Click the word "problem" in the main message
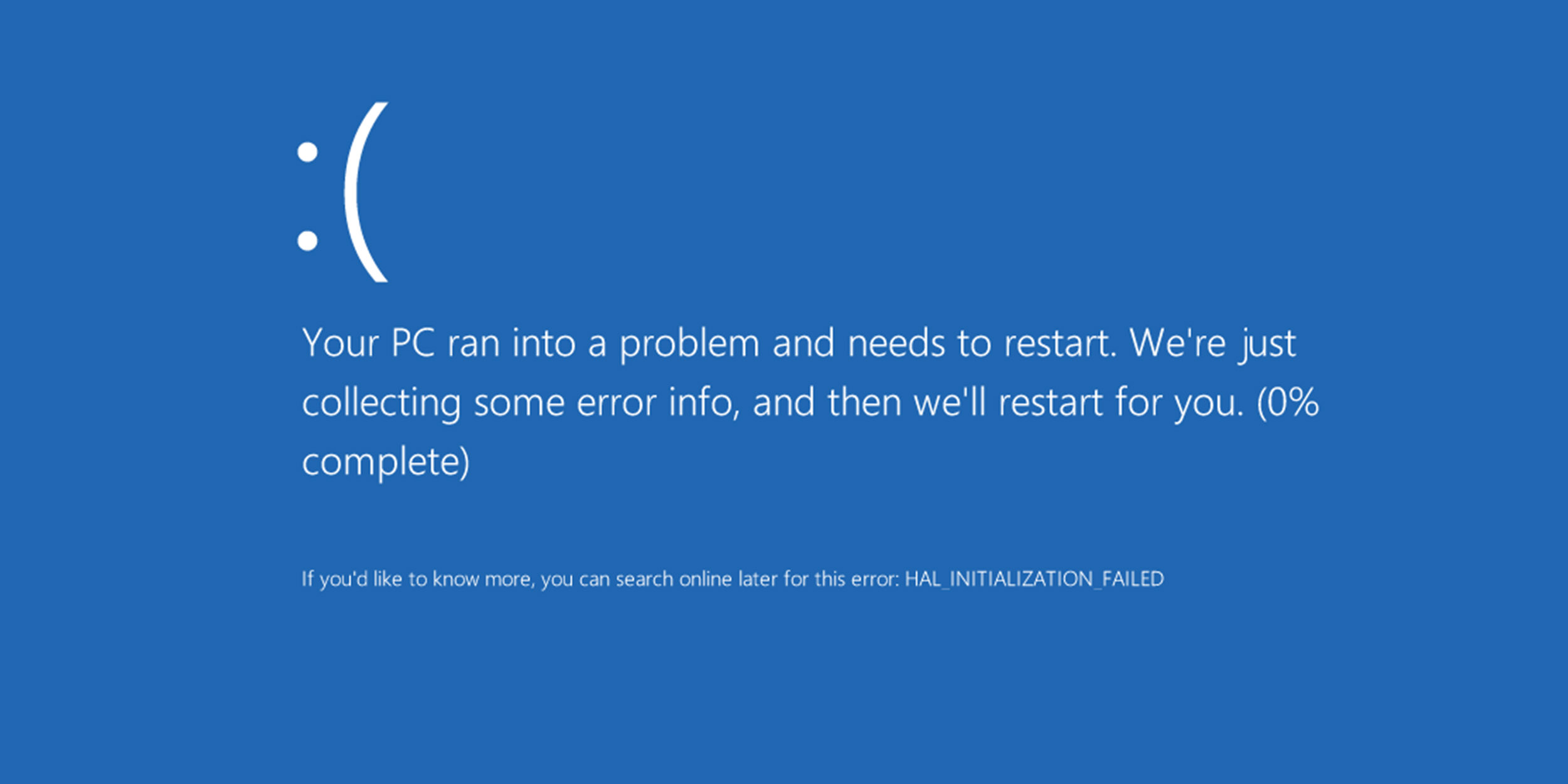Image resolution: width=1568 pixels, height=784 pixels. [x=689, y=345]
